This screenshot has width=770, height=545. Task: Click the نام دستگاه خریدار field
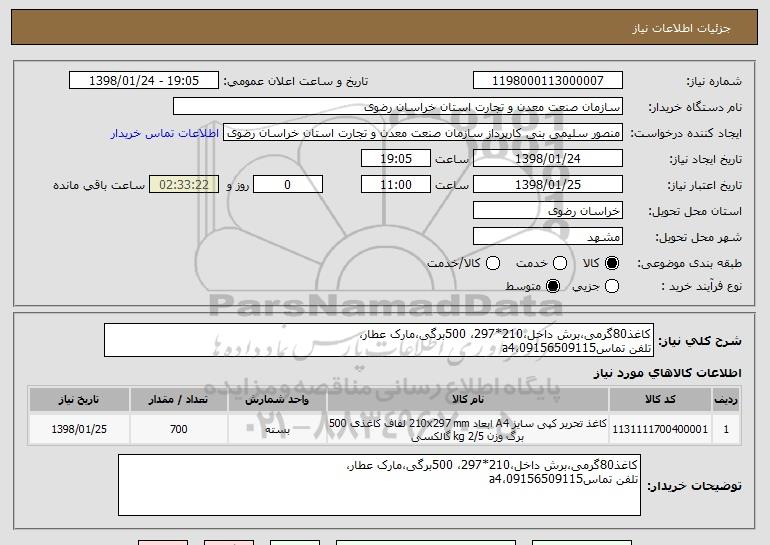[x=398, y=107]
